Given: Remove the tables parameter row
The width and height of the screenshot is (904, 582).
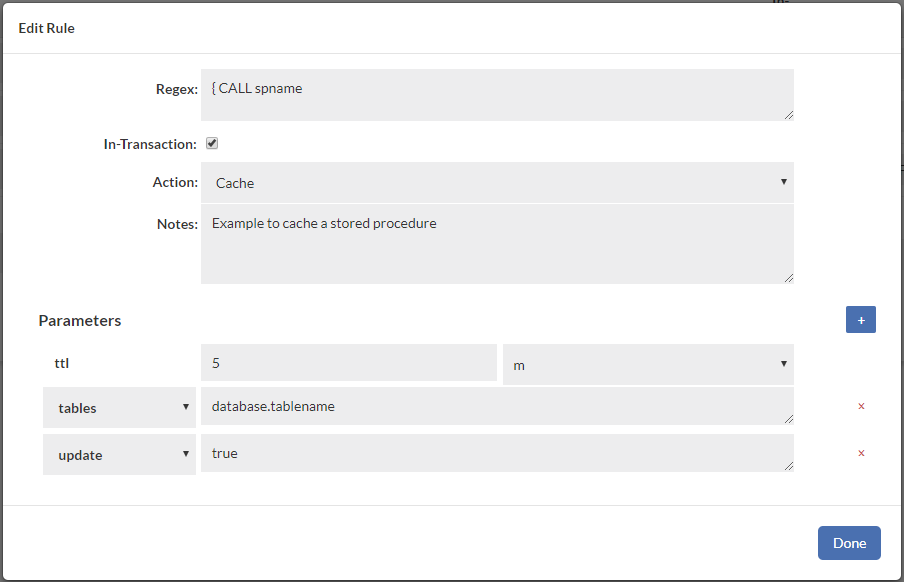Looking at the screenshot, I should (x=861, y=407).
